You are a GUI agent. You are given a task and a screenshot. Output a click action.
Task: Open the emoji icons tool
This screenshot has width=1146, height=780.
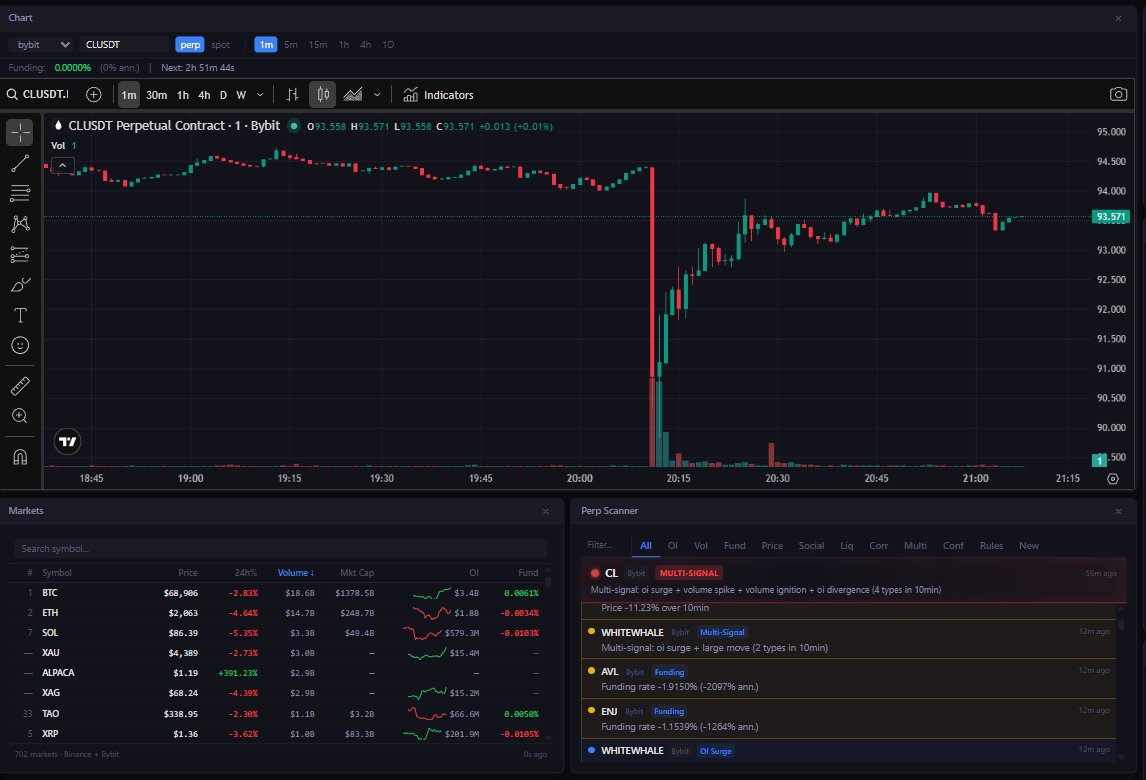20,345
